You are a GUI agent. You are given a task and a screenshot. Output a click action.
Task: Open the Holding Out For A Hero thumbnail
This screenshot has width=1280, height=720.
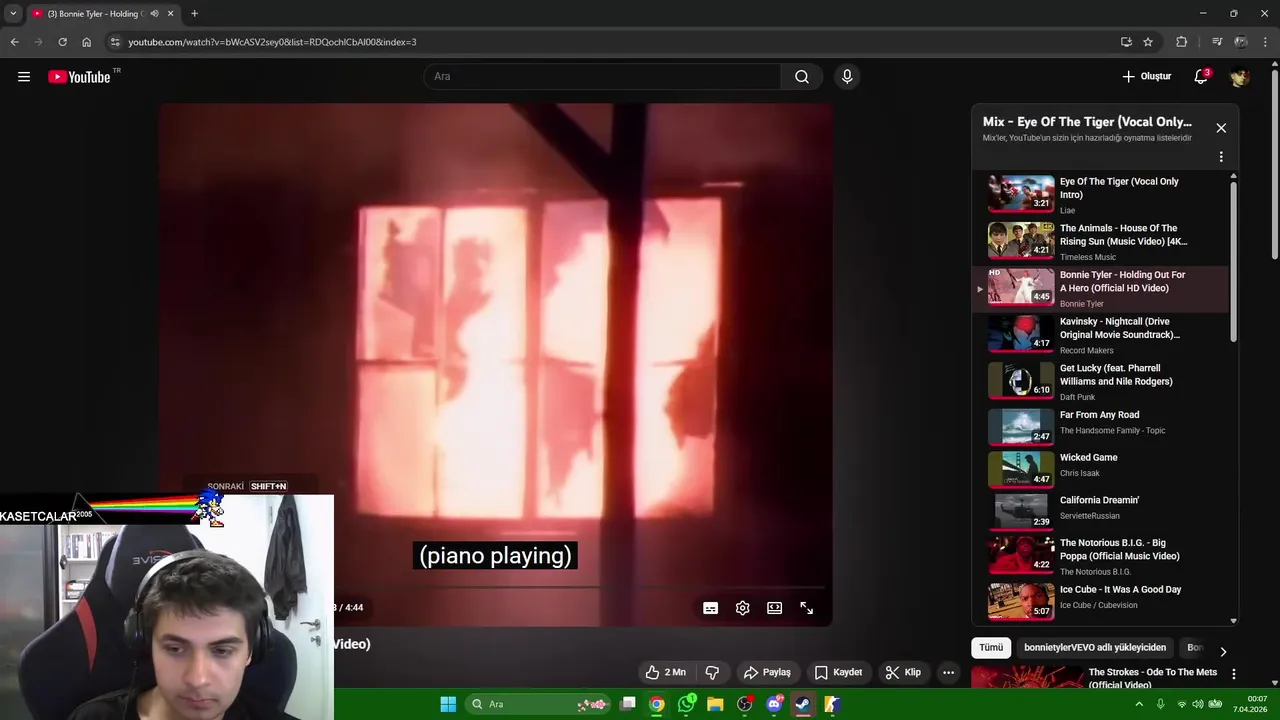point(1021,288)
